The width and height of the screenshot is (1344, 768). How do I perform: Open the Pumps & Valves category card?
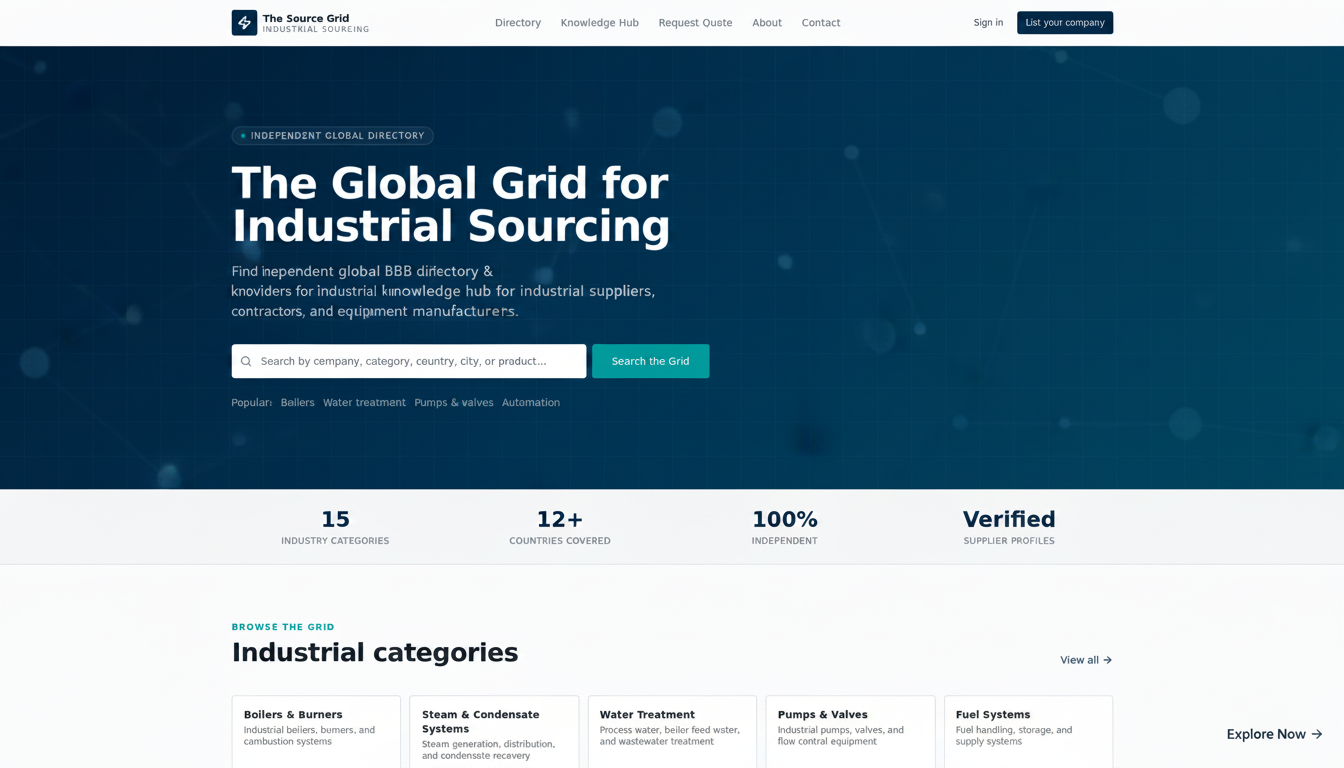tap(850, 732)
